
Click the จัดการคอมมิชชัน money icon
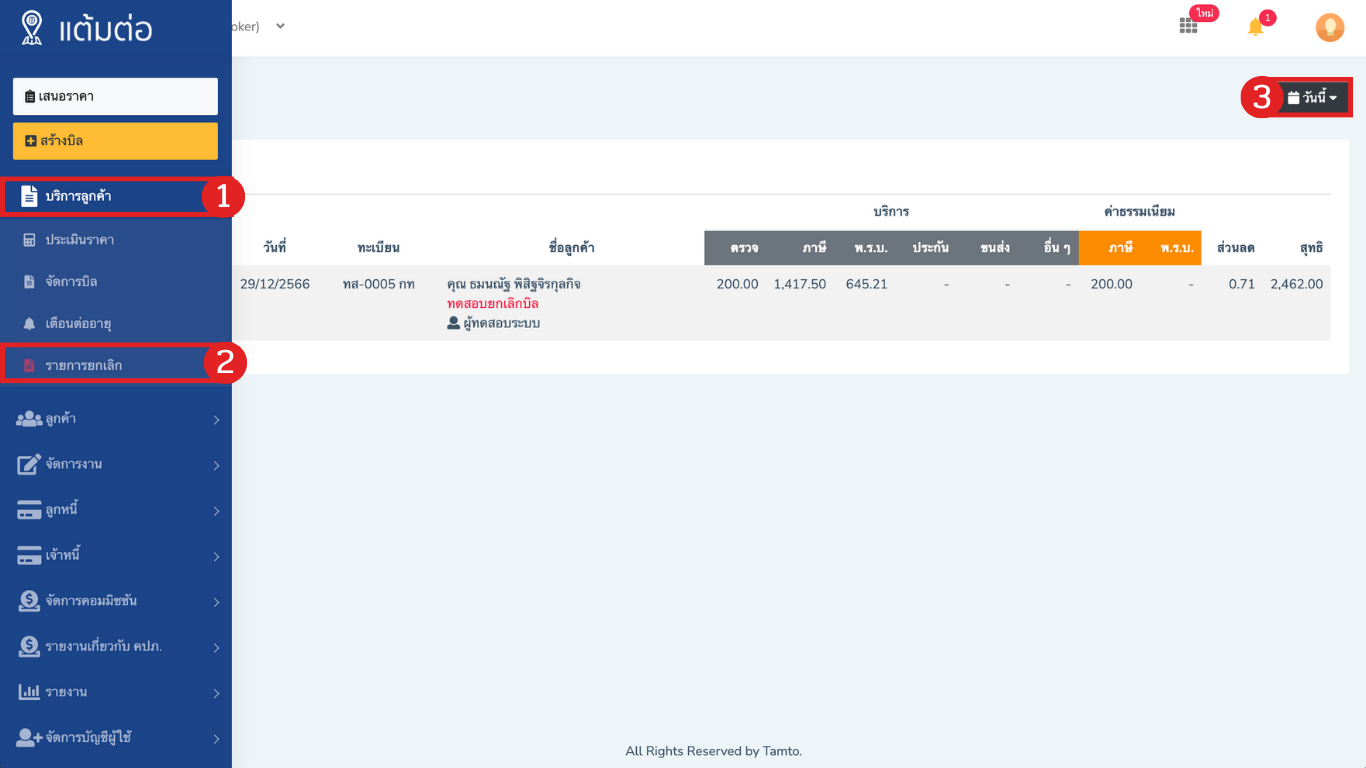click(x=29, y=601)
